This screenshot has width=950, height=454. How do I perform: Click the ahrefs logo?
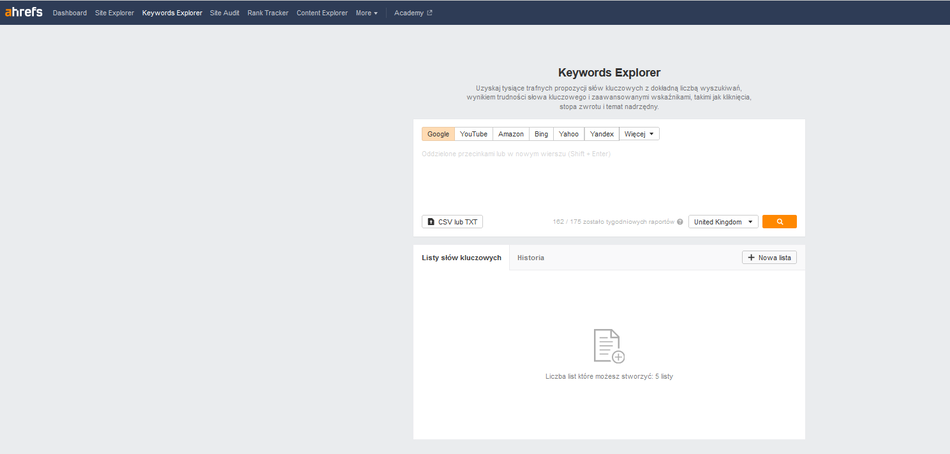tap(23, 13)
